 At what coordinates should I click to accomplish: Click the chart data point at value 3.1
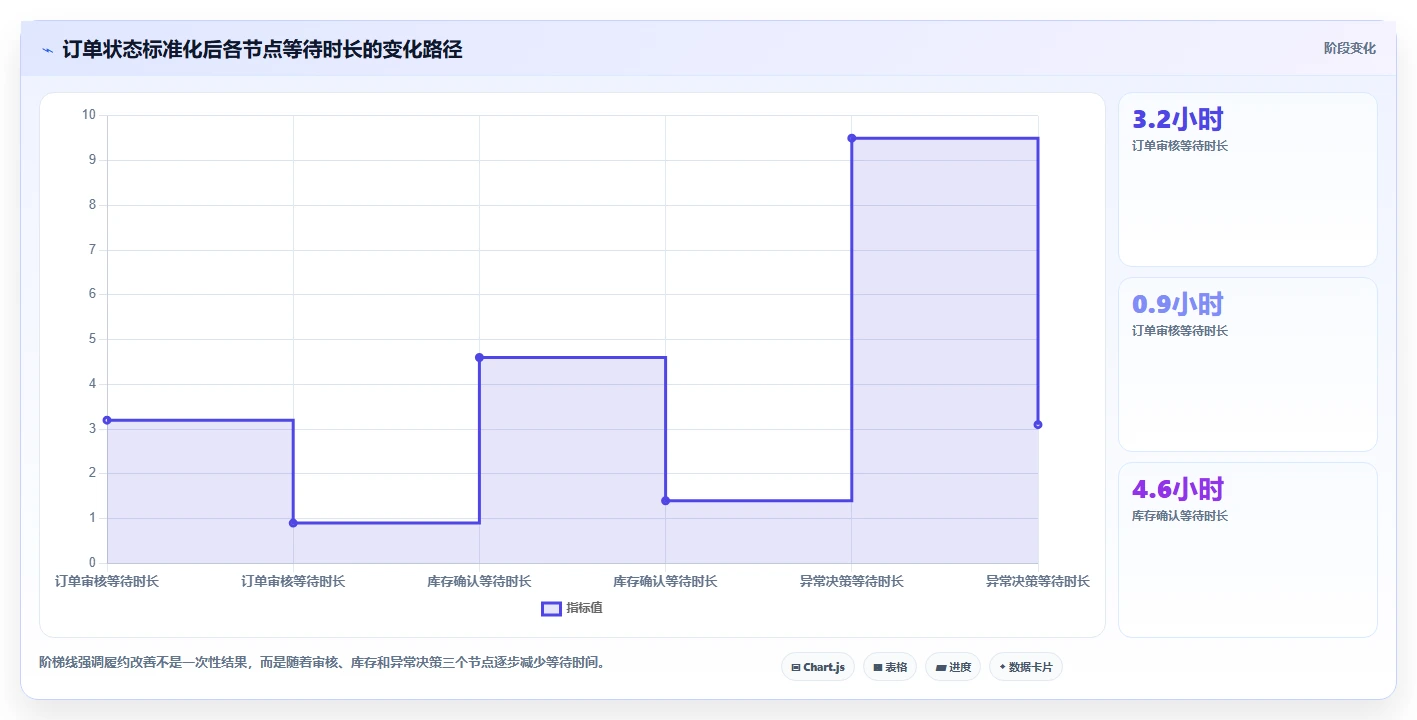[x=1038, y=425]
